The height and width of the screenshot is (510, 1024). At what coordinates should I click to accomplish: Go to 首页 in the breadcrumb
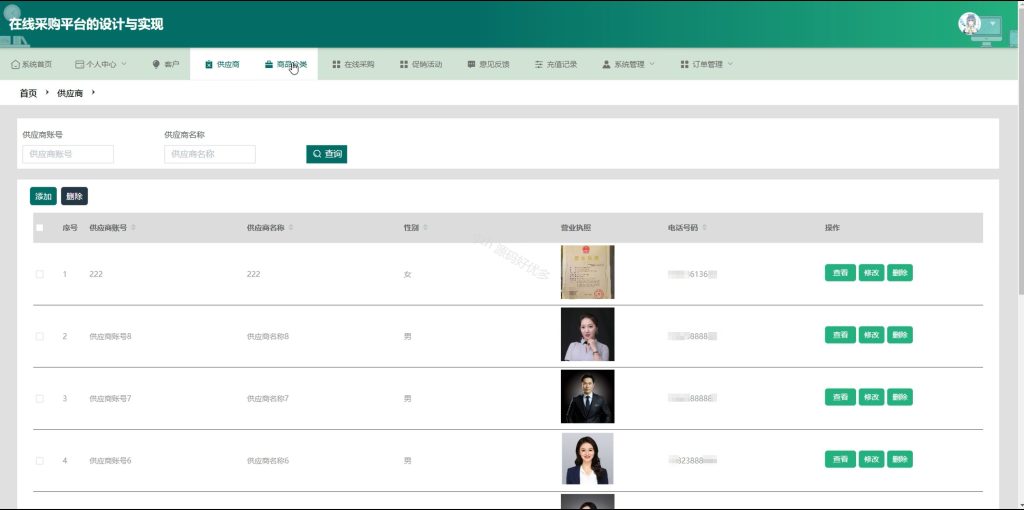tap(28, 93)
